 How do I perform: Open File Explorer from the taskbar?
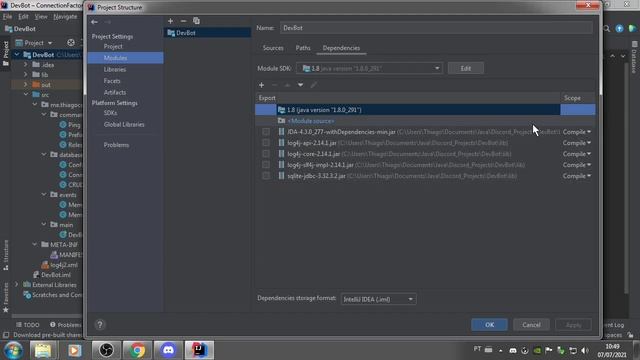(x=43, y=350)
